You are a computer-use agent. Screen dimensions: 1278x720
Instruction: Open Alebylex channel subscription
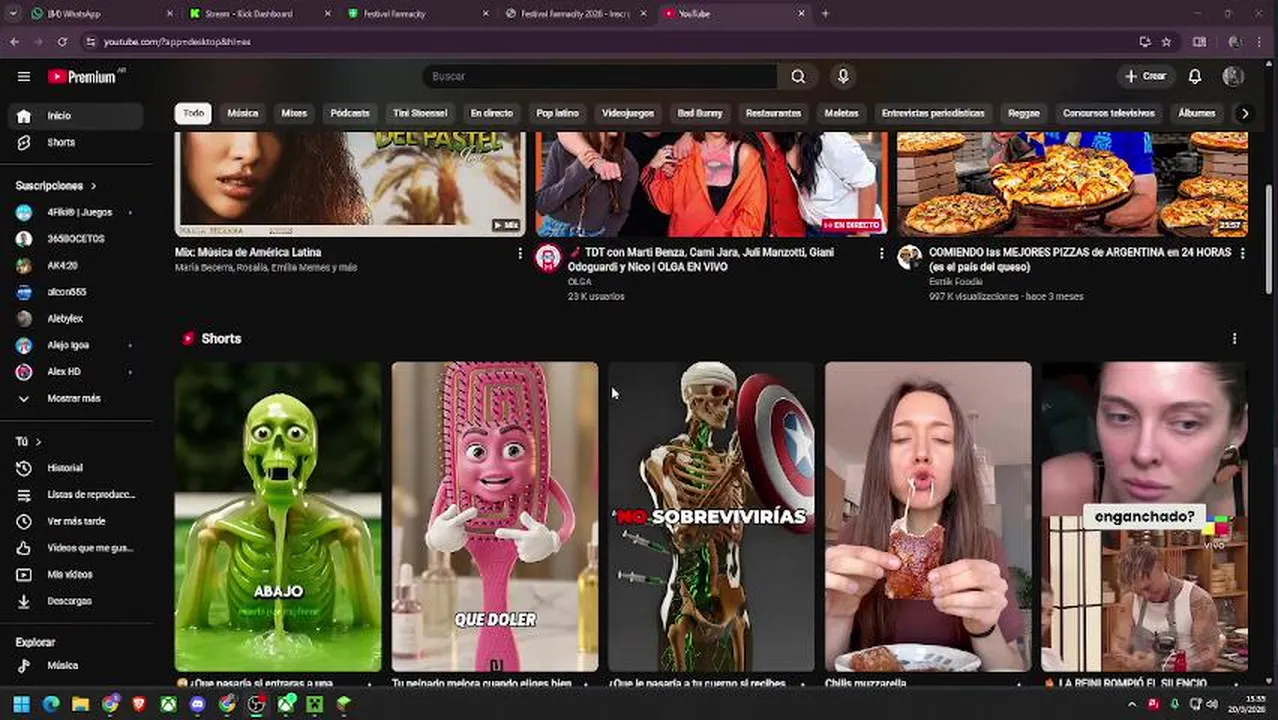click(76, 319)
